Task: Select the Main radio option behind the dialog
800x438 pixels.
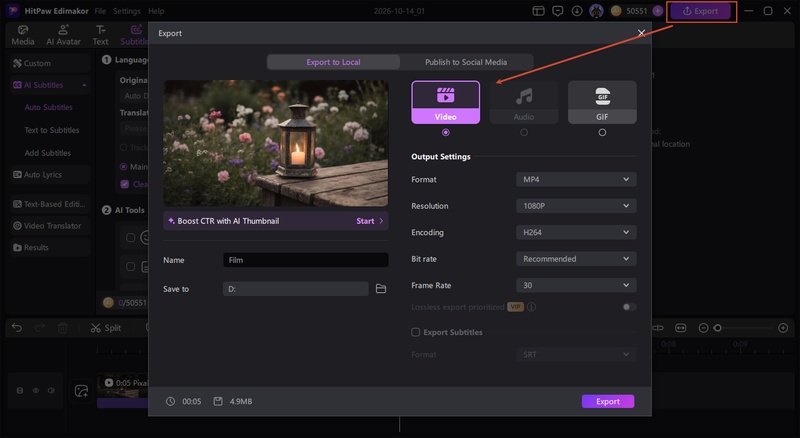Action: tap(123, 166)
